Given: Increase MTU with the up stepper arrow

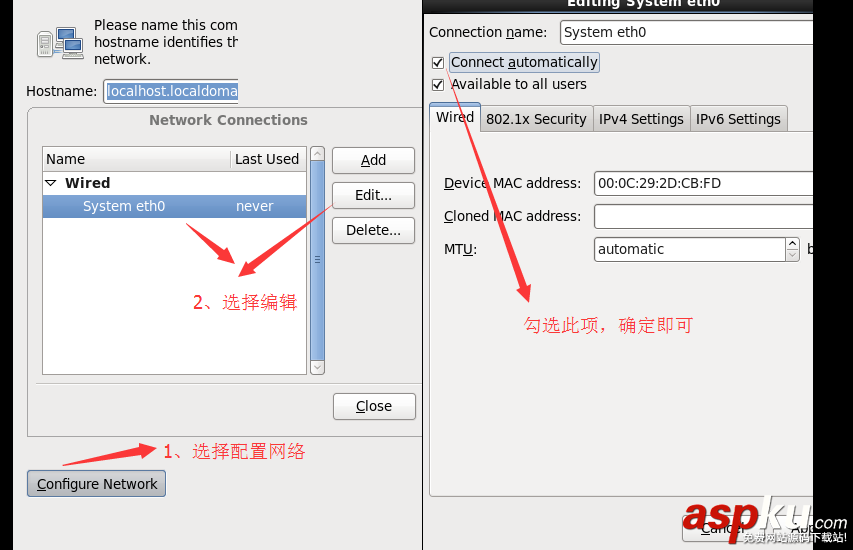Looking at the screenshot, I should click(x=793, y=243).
